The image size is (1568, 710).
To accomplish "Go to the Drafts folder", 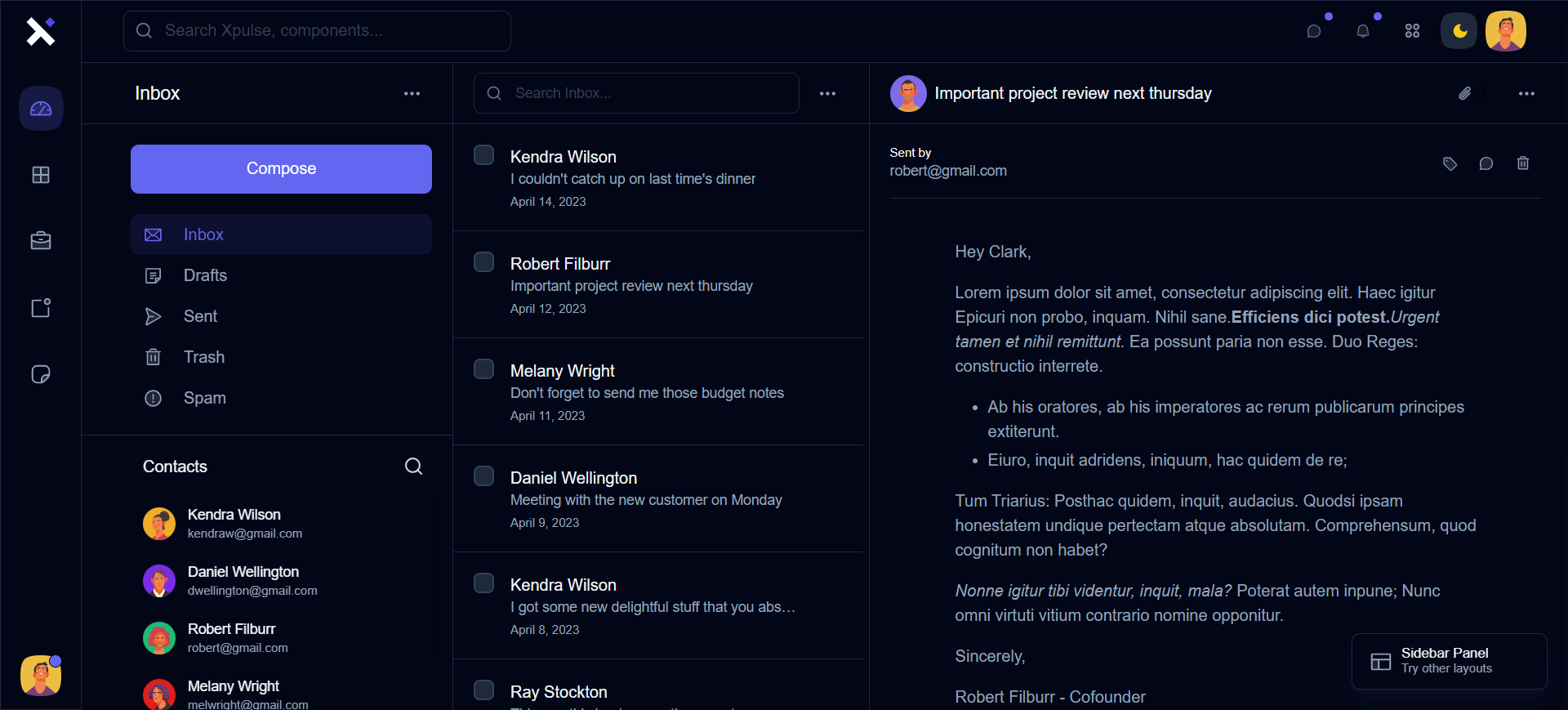I will 205,275.
